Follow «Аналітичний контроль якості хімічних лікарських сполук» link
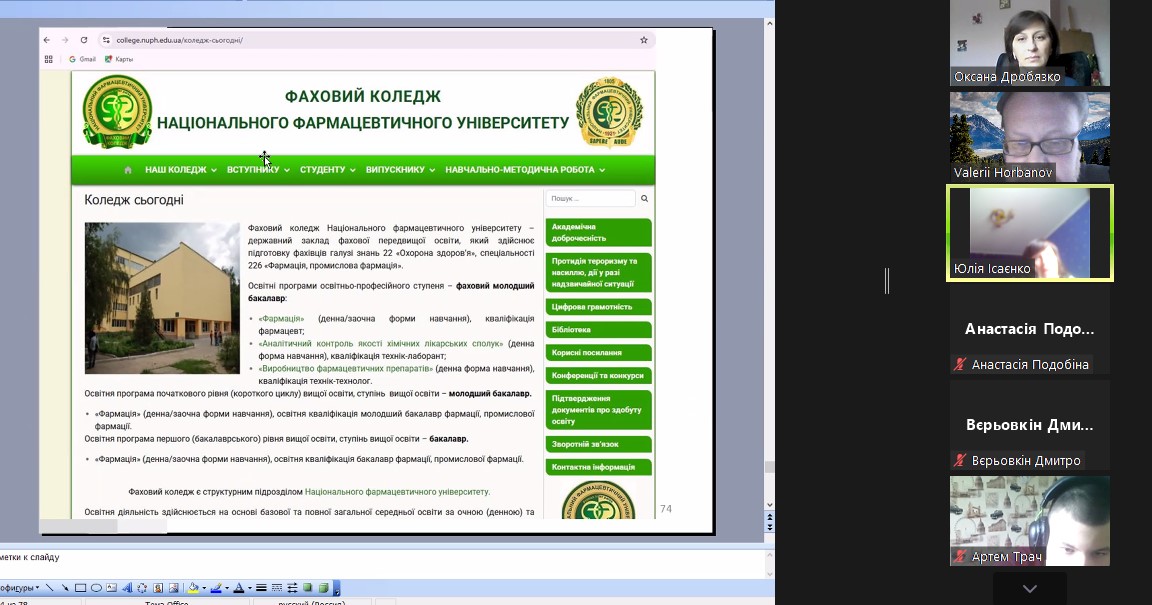 [381, 343]
